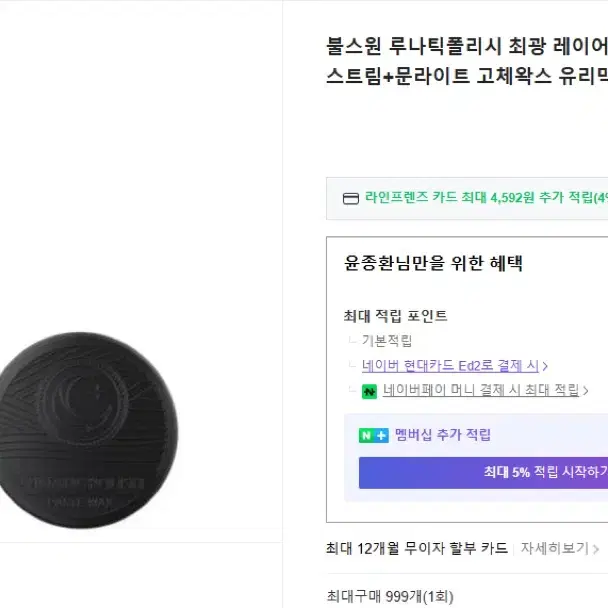Expand the chevron after 네이버 현대카드 Ed2 link
This screenshot has width=608, height=608.
tap(545, 366)
